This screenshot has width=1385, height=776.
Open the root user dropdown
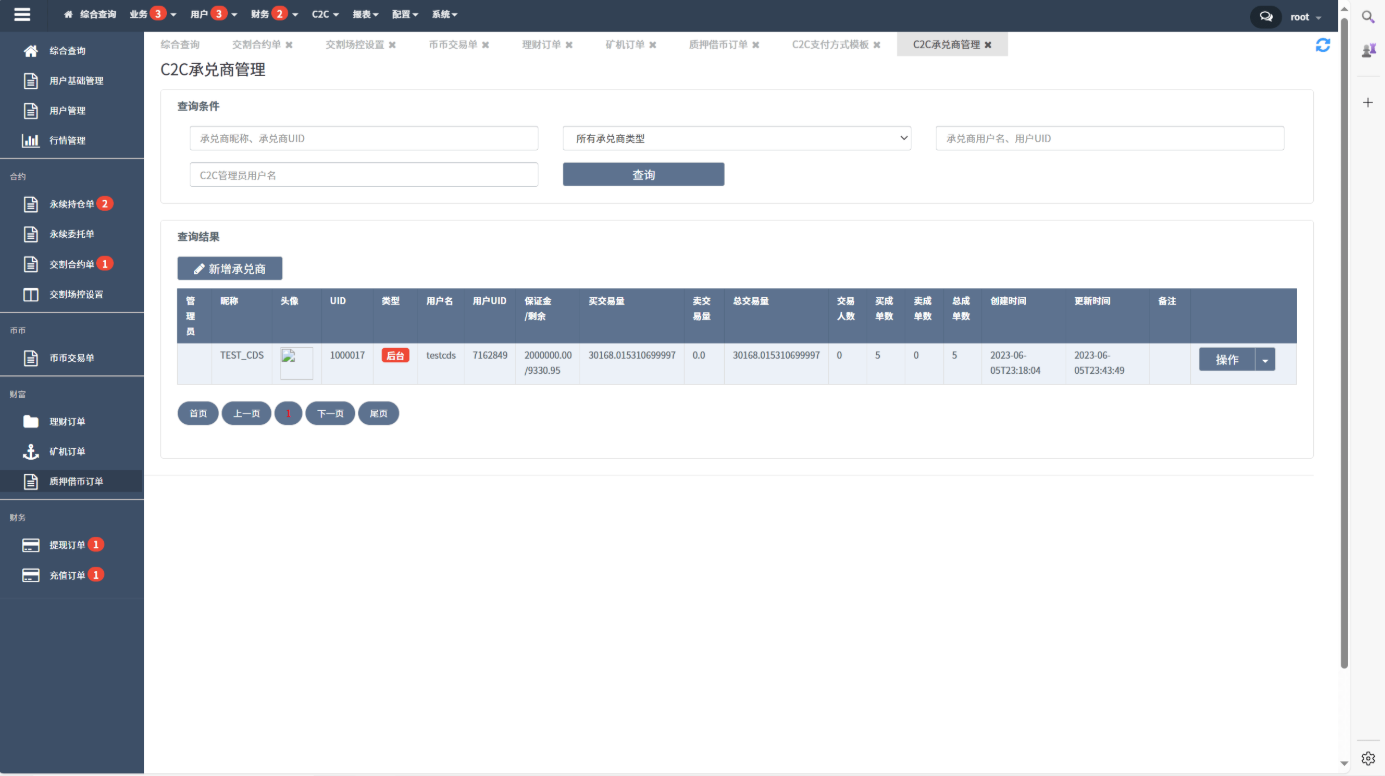pyautogui.click(x=1305, y=17)
